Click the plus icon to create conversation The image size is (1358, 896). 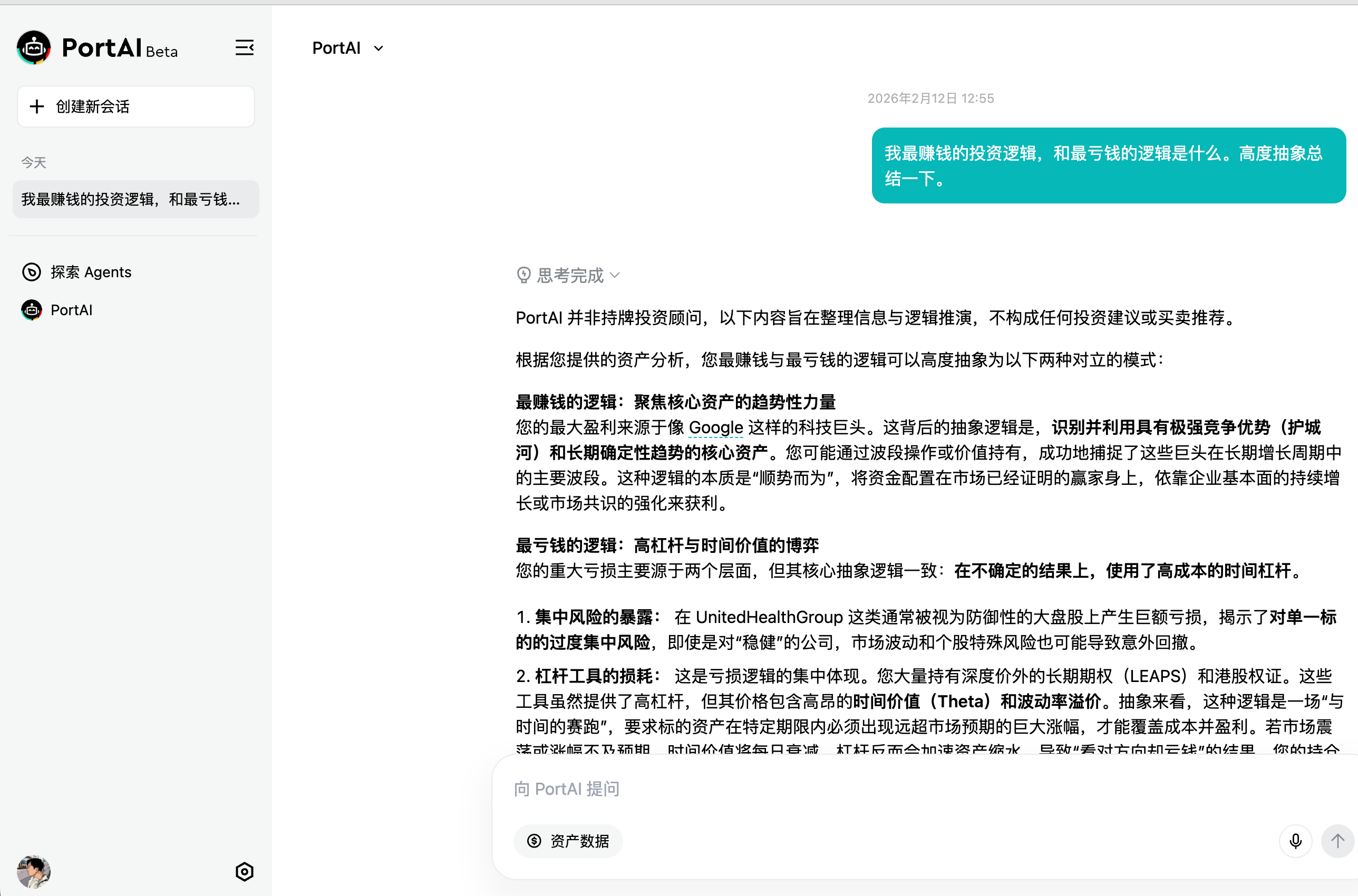point(37,106)
